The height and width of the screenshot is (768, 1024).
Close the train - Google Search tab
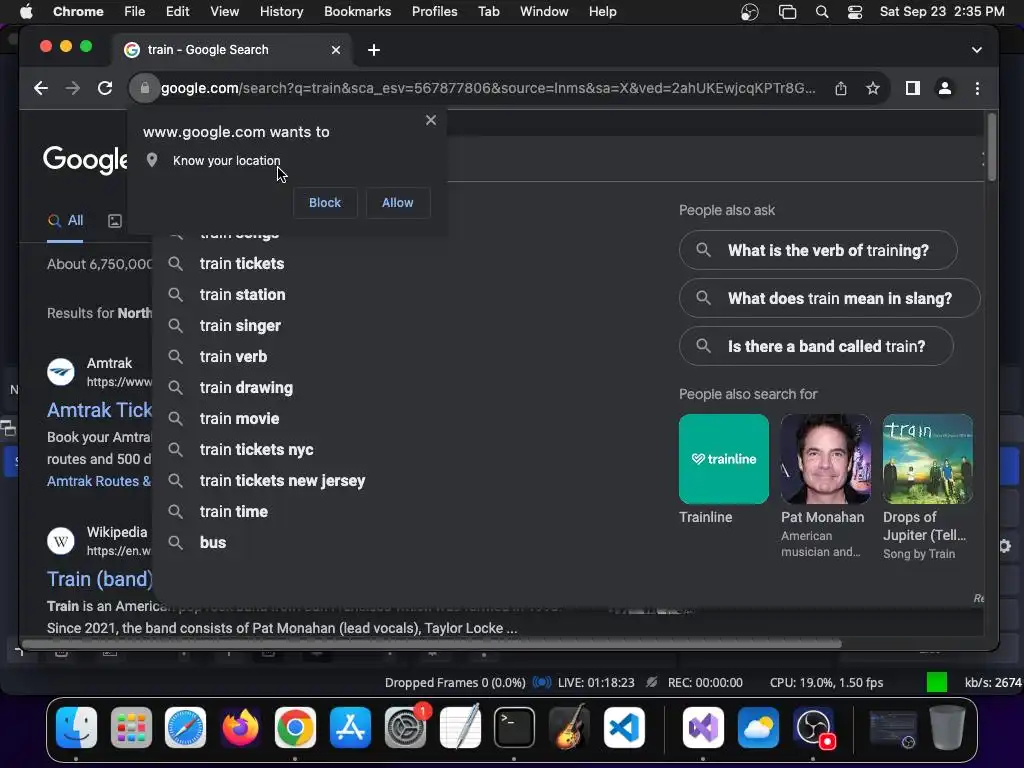click(336, 50)
